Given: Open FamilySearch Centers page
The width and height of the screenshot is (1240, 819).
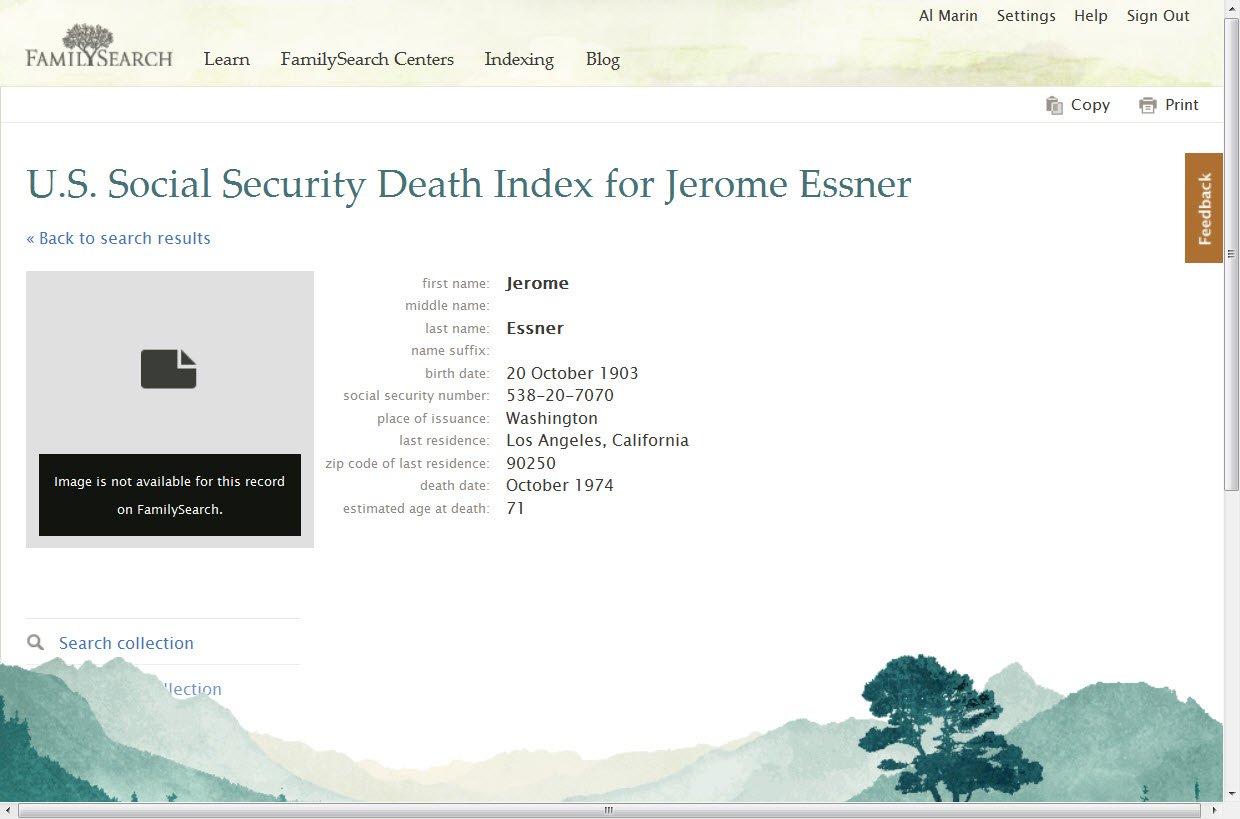Looking at the screenshot, I should 367,60.
